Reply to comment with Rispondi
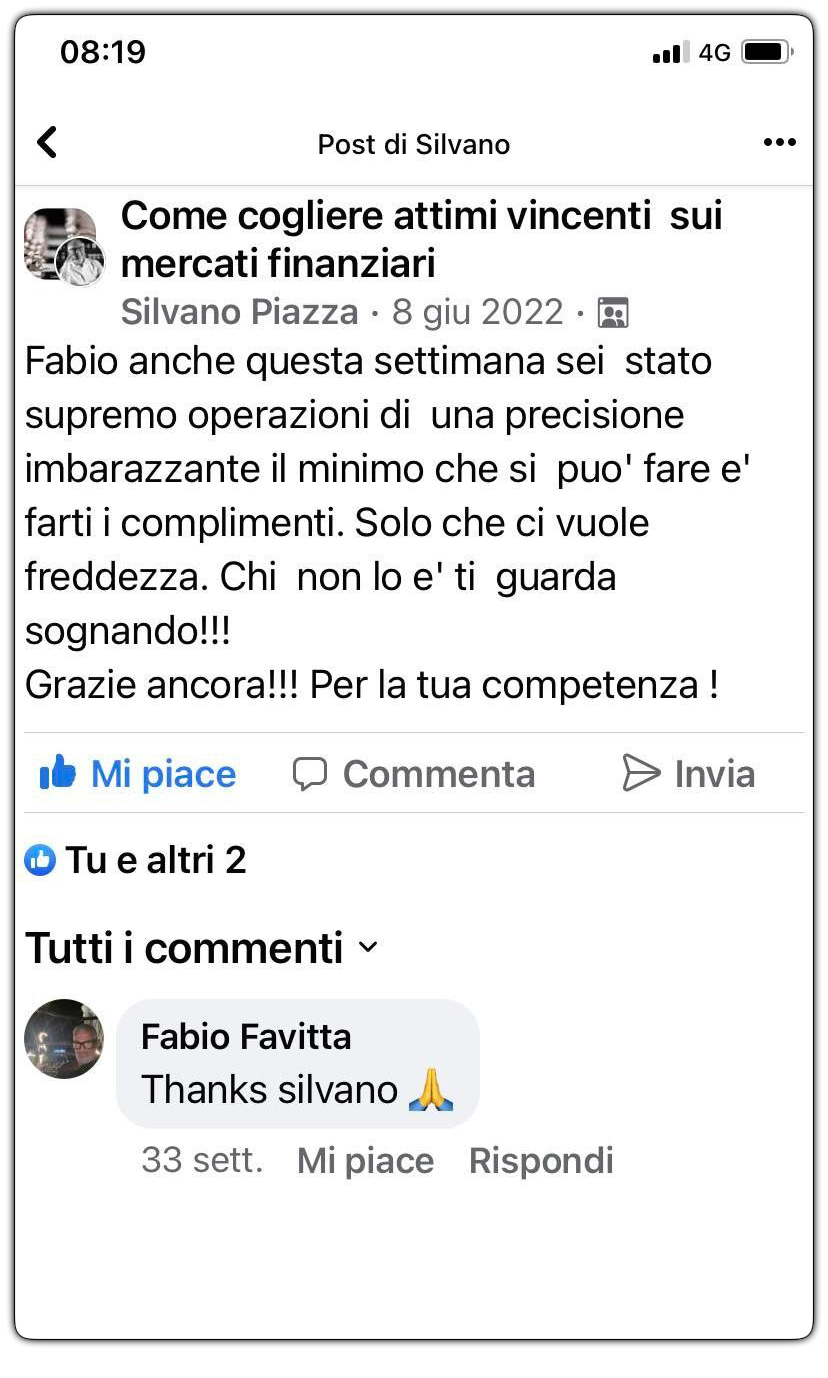 click(x=540, y=1160)
